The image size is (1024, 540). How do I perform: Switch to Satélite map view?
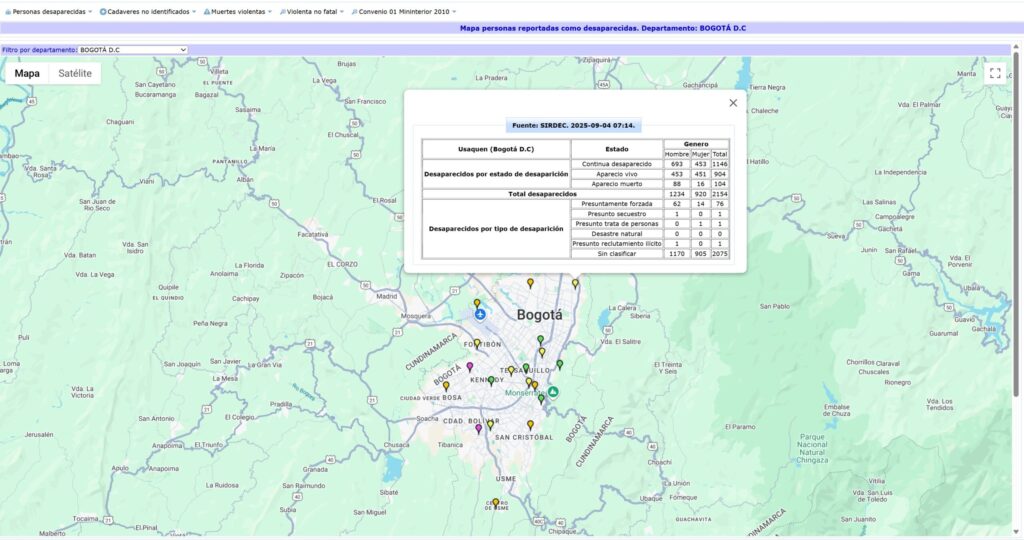click(x=75, y=73)
